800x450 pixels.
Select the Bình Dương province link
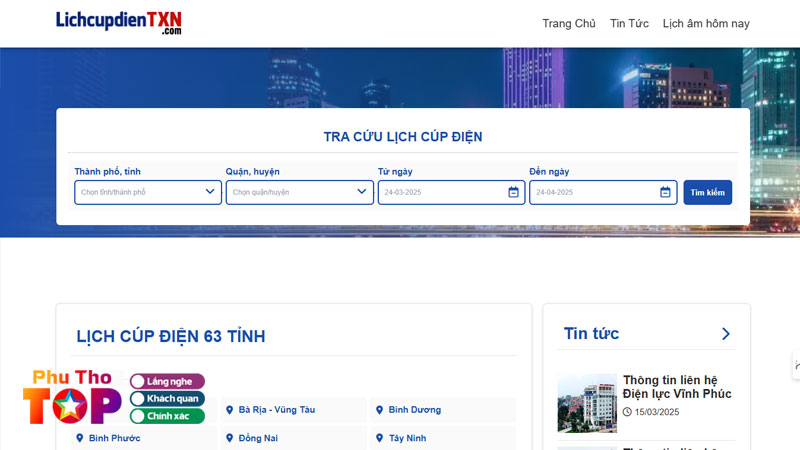click(x=415, y=410)
